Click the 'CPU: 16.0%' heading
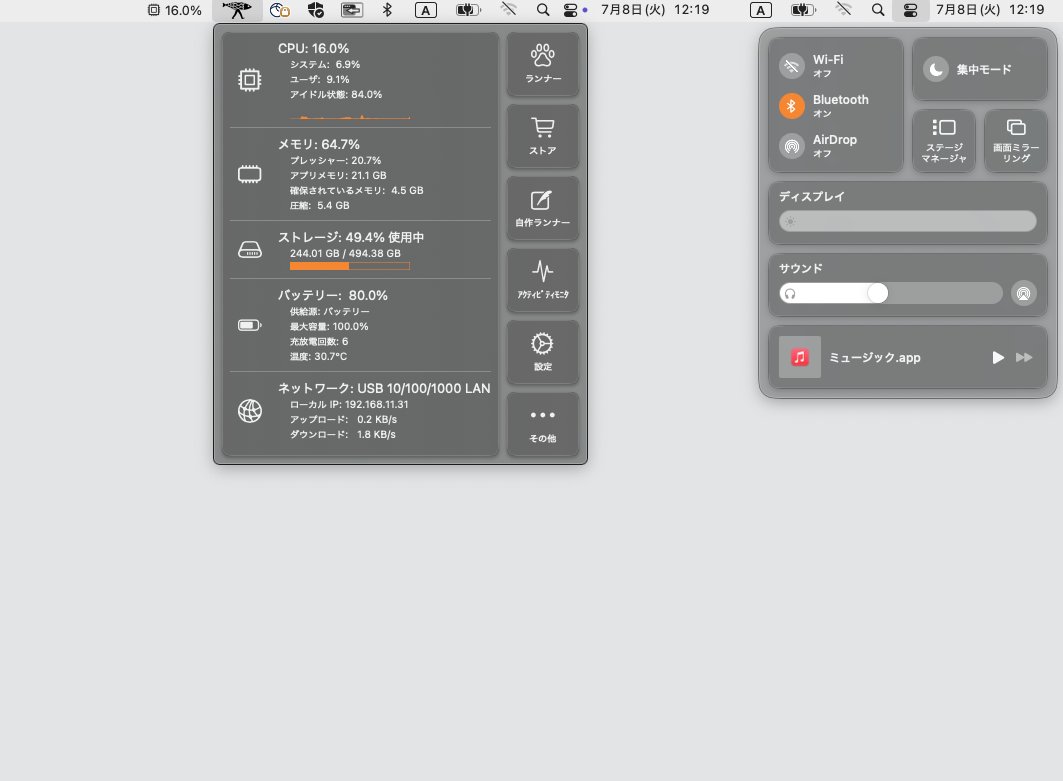The width and height of the screenshot is (1063, 781). pyautogui.click(x=313, y=48)
